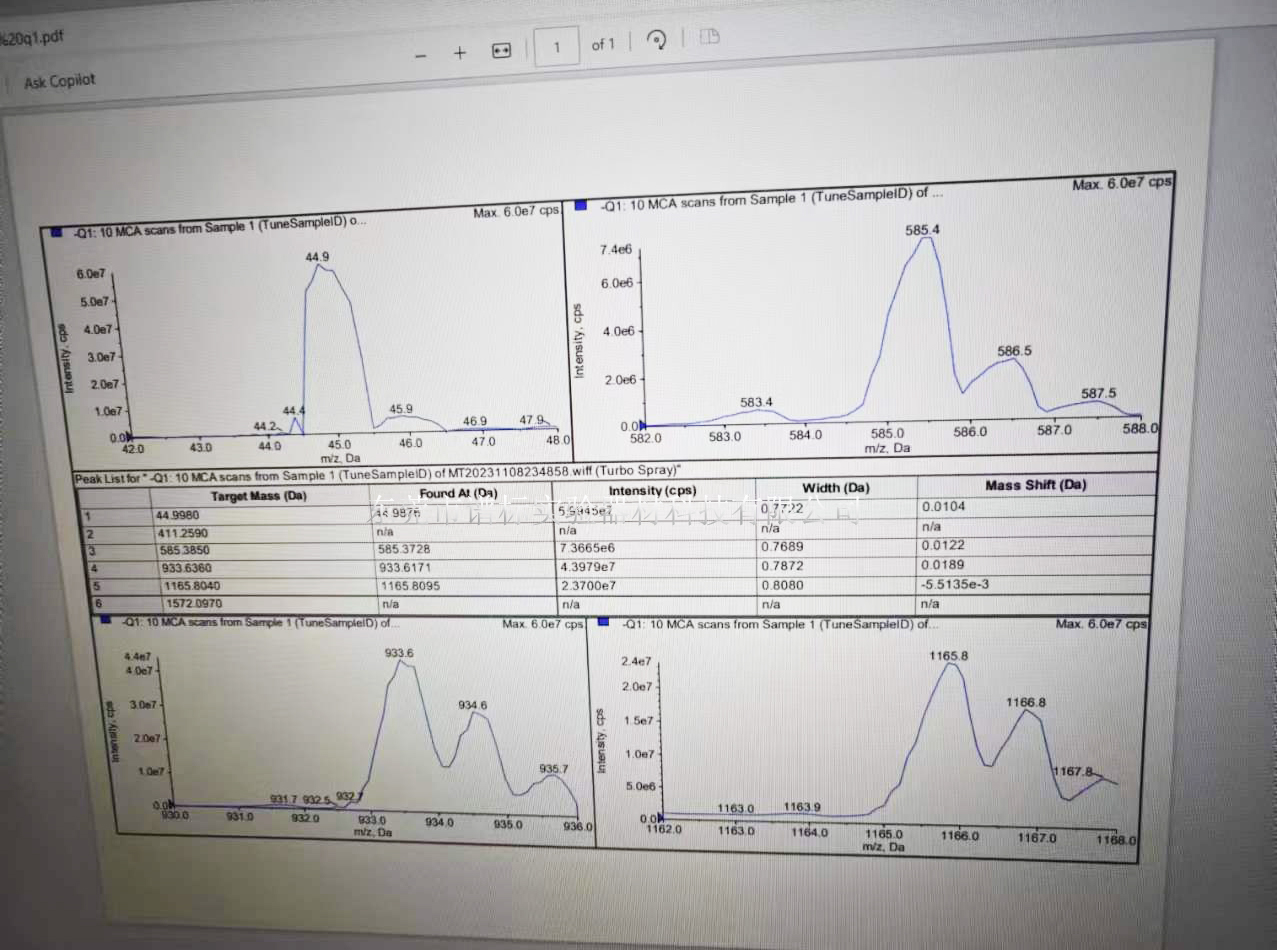The height and width of the screenshot is (950, 1277).
Task: Rotate the PDF page
Action: (x=657, y=41)
